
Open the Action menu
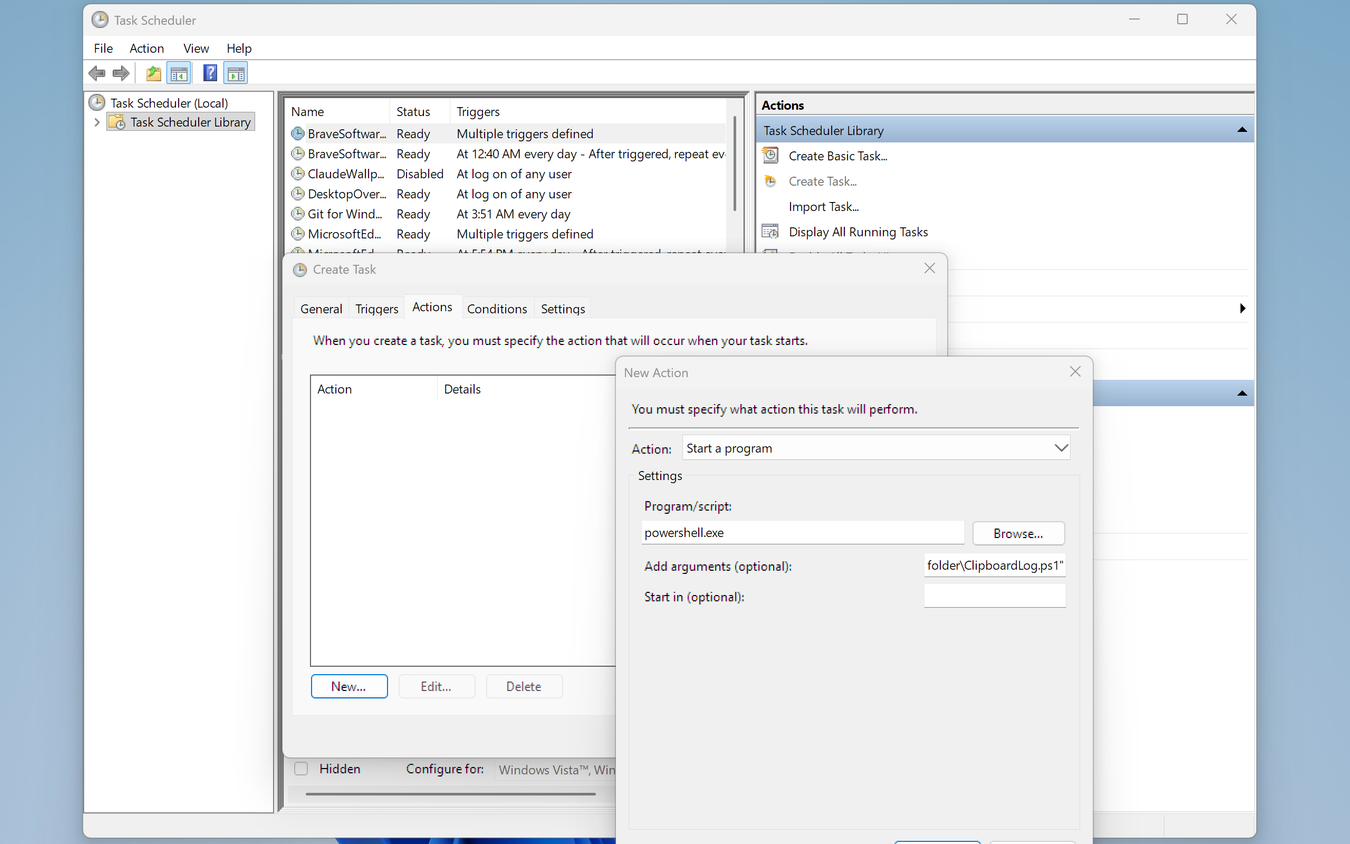click(147, 48)
